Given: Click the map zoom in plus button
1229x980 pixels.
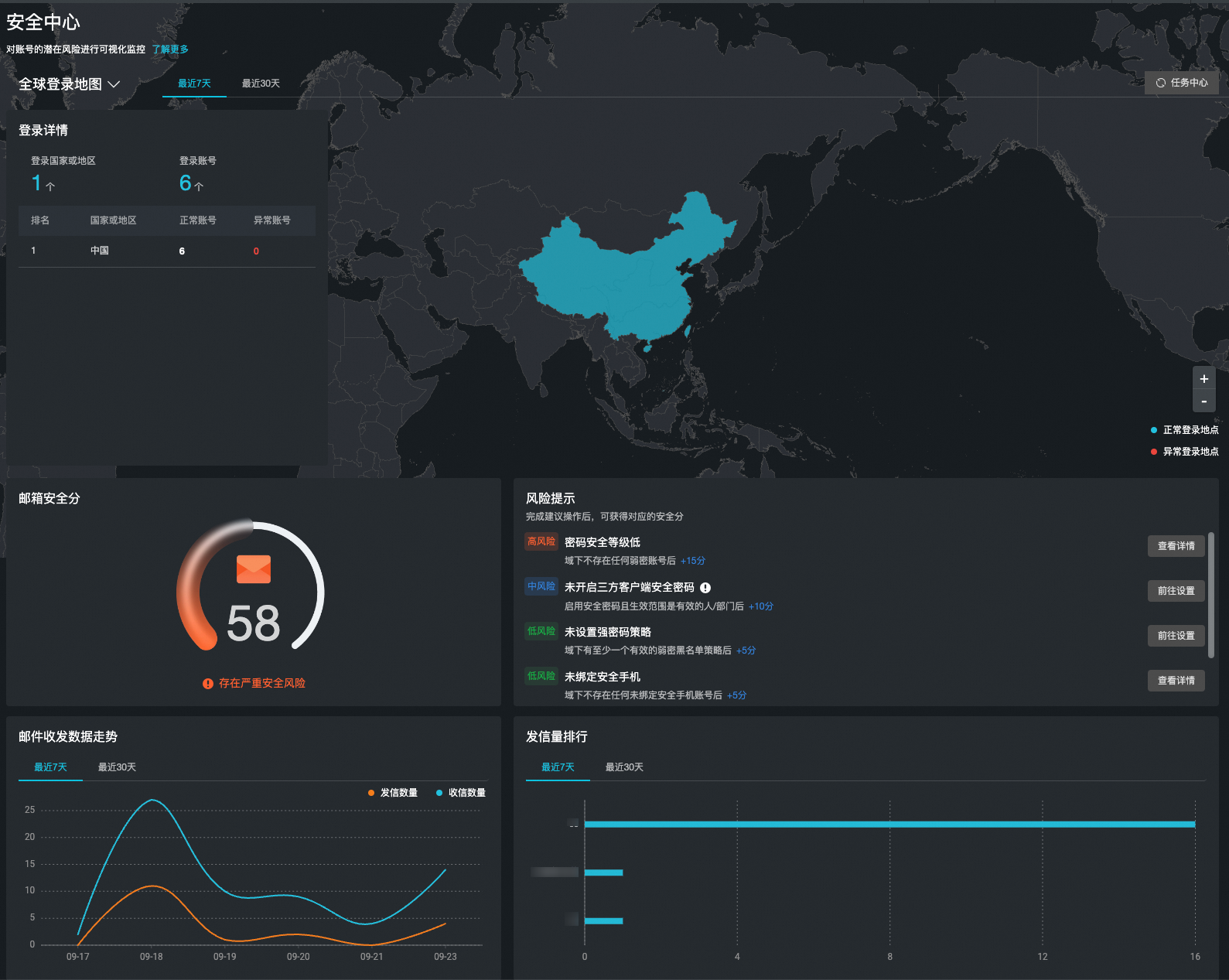Looking at the screenshot, I should [1203, 379].
